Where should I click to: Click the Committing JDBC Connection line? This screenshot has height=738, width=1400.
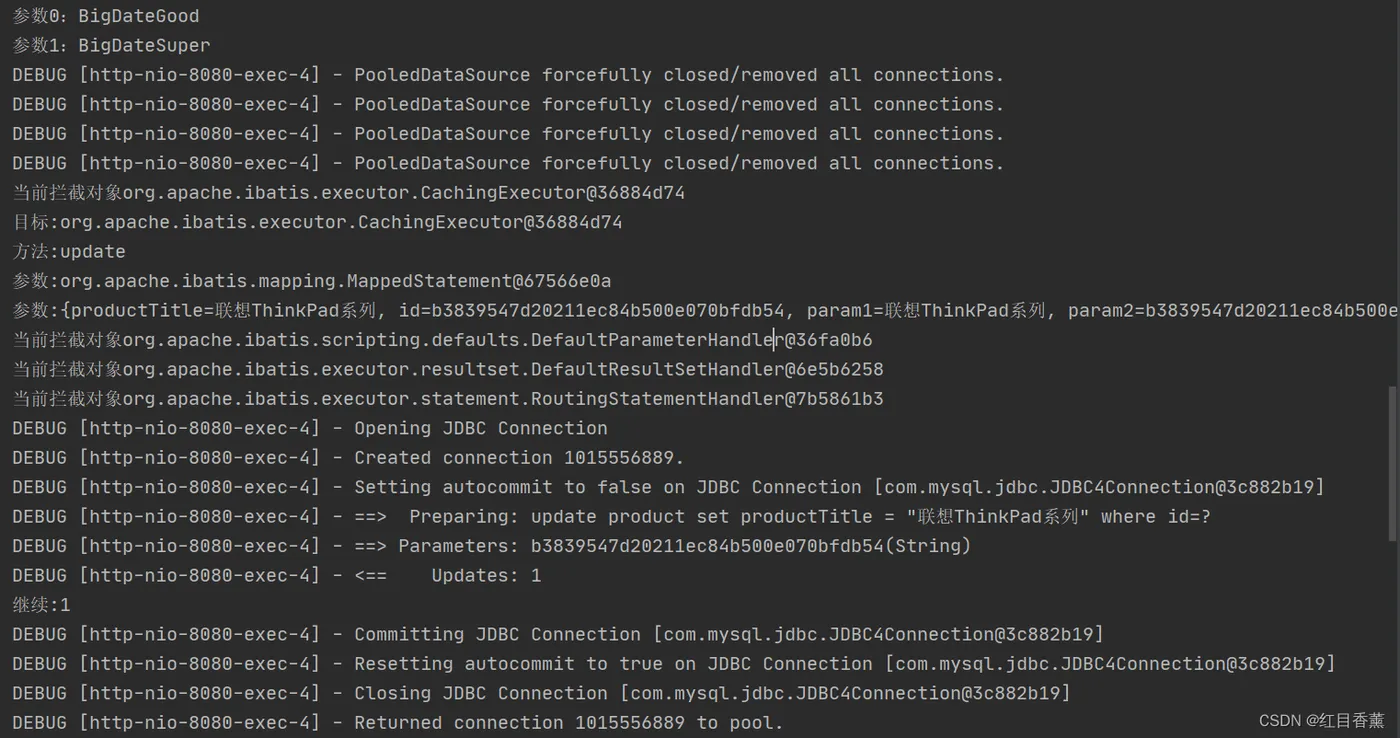pyautogui.click(x=558, y=635)
